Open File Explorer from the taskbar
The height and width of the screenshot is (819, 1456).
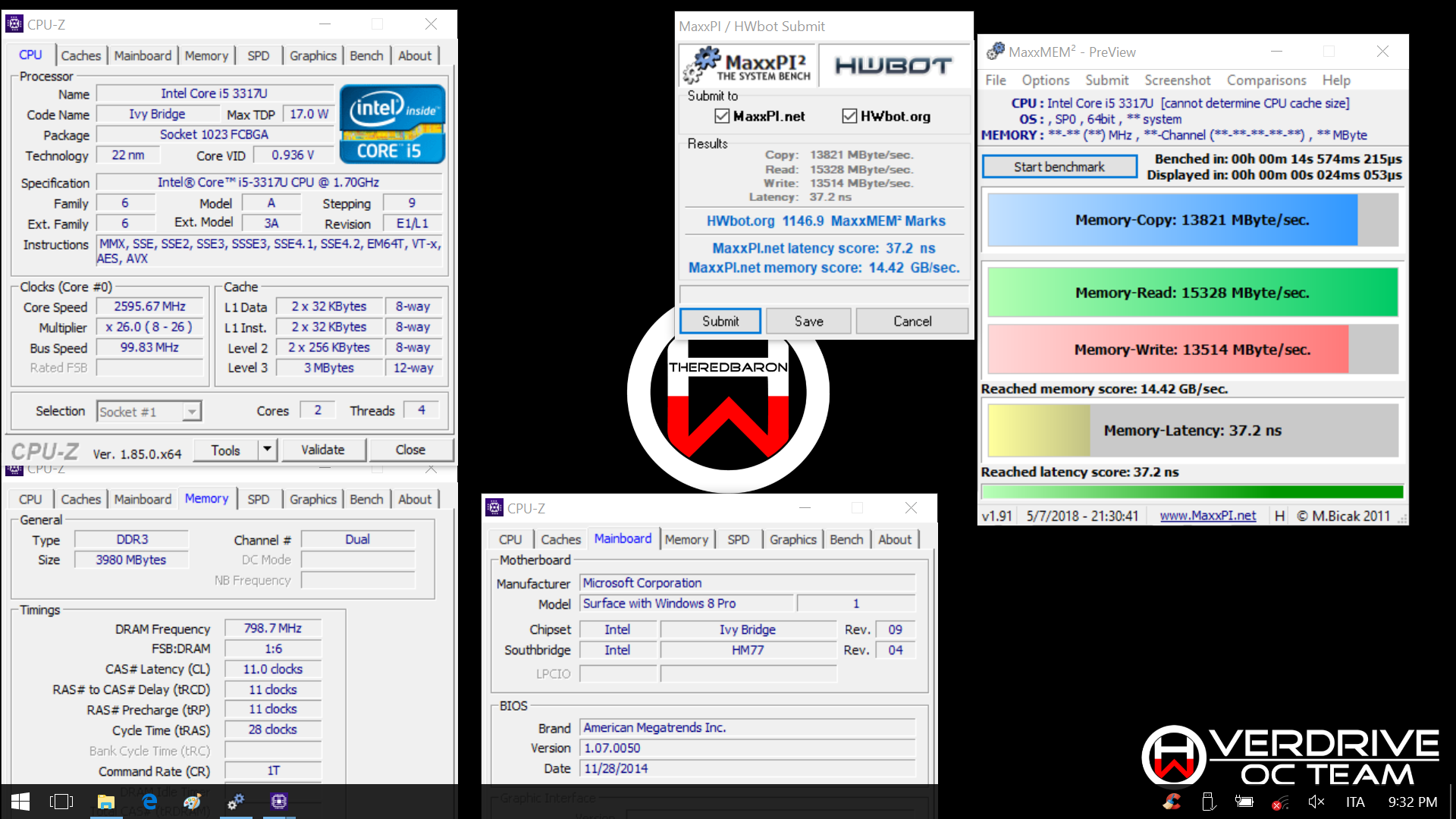[105, 802]
